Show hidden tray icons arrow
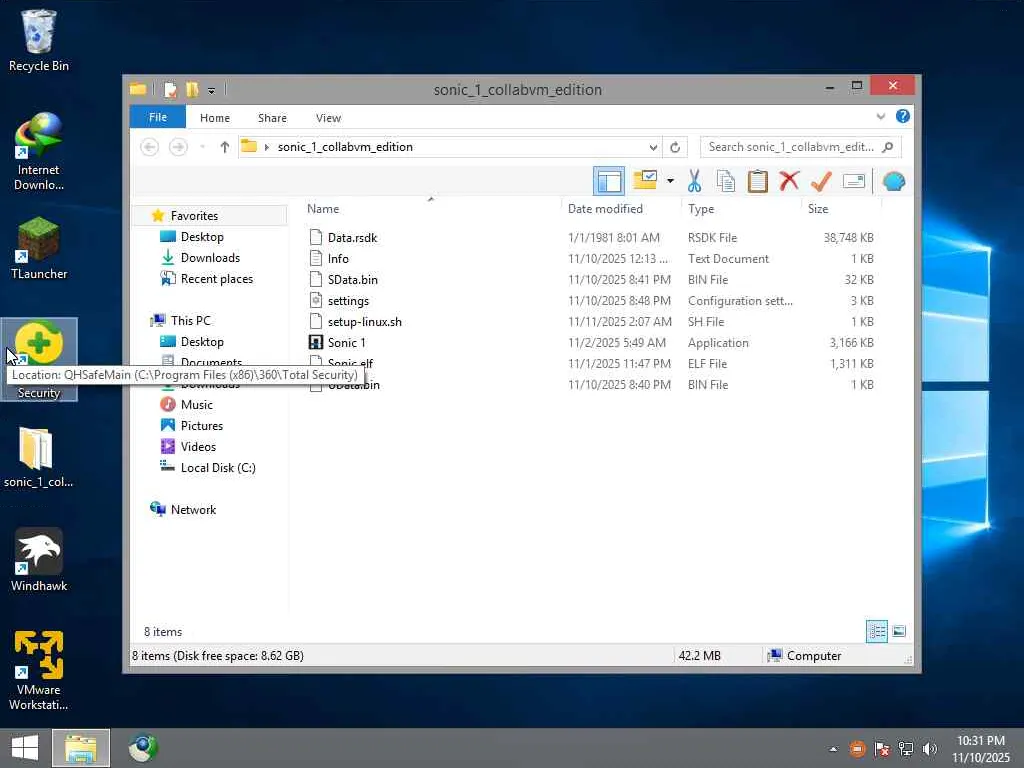The width and height of the screenshot is (1024, 768). (x=833, y=749)
